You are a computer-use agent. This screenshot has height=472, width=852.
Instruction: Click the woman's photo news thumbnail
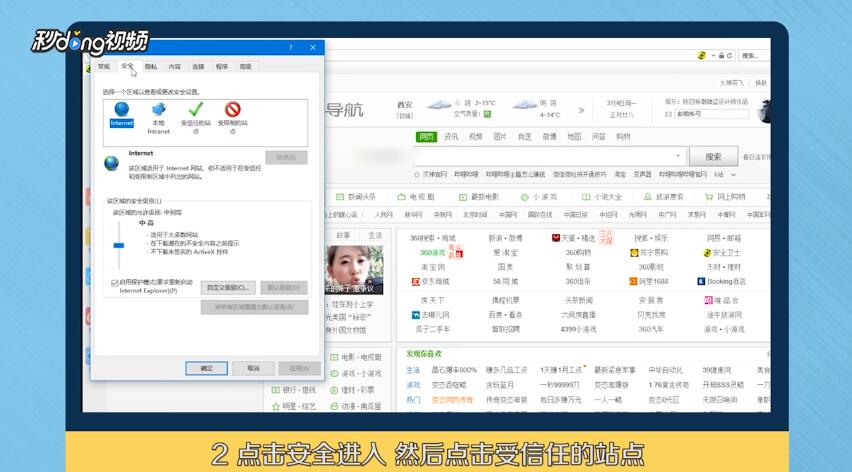pos(354,270)
